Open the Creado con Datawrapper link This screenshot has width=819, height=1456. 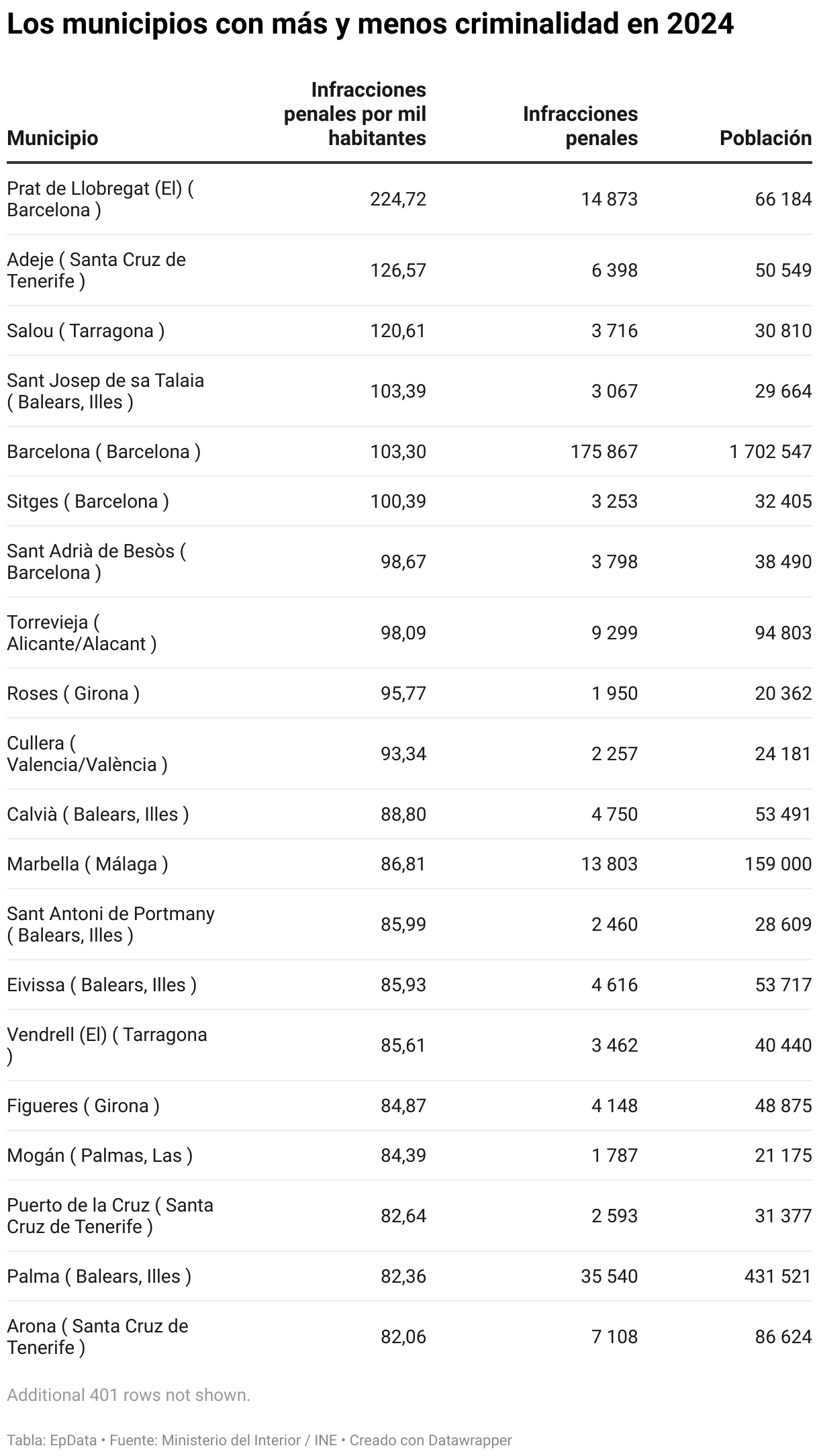[430, 1440]
